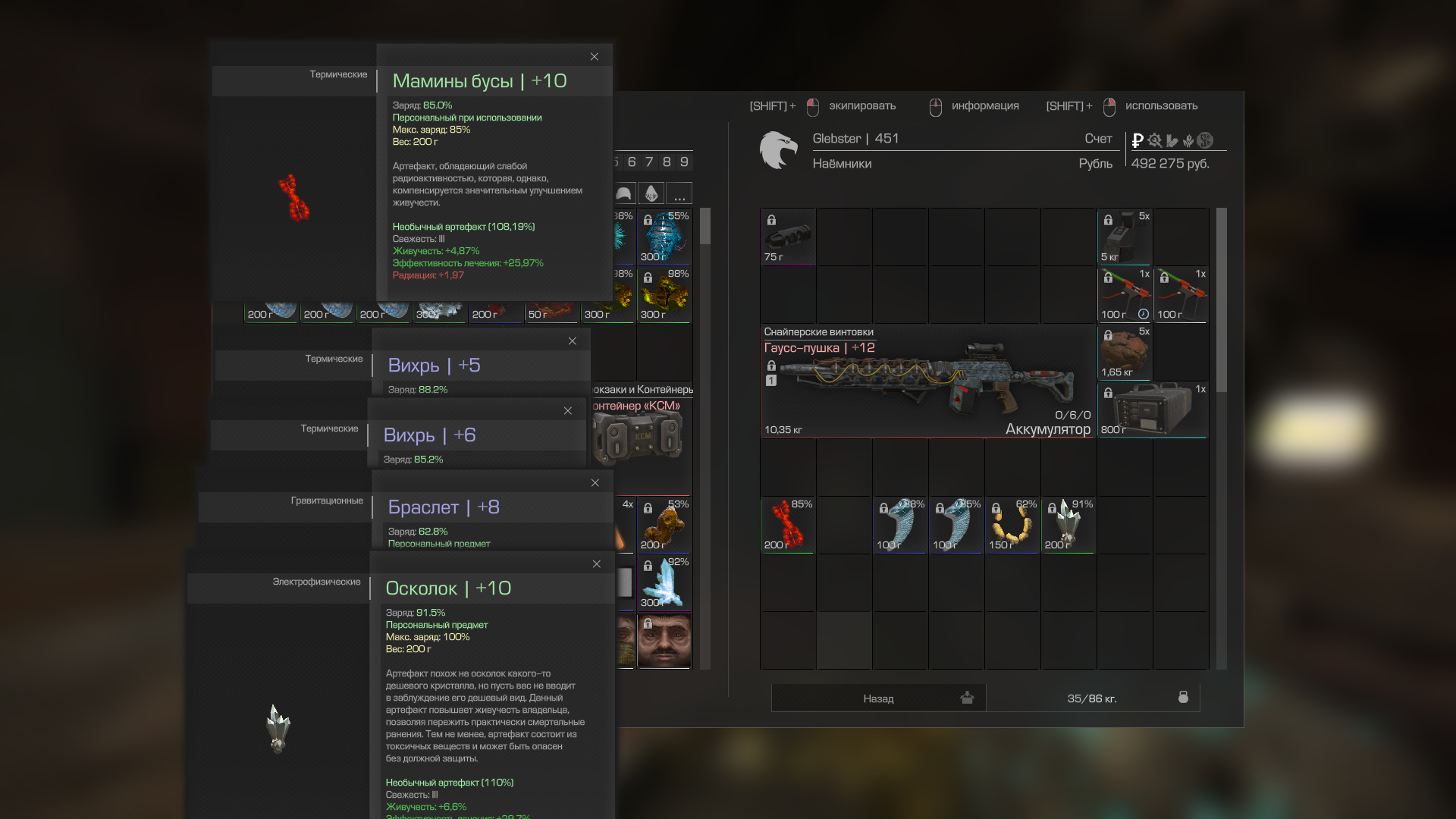1456x819 pixels.
Task: Click the Назад button
Action: click(878, 698)
